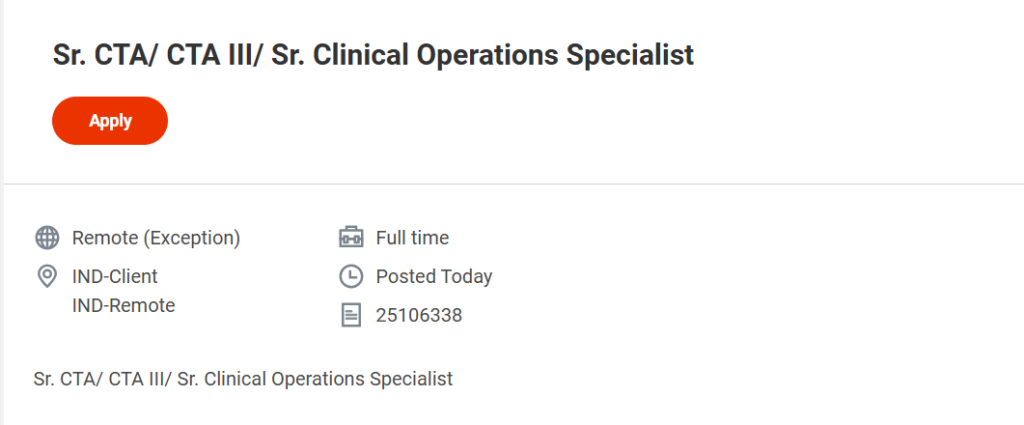Click the briefcase icon next to Full time

click(350, 238)
